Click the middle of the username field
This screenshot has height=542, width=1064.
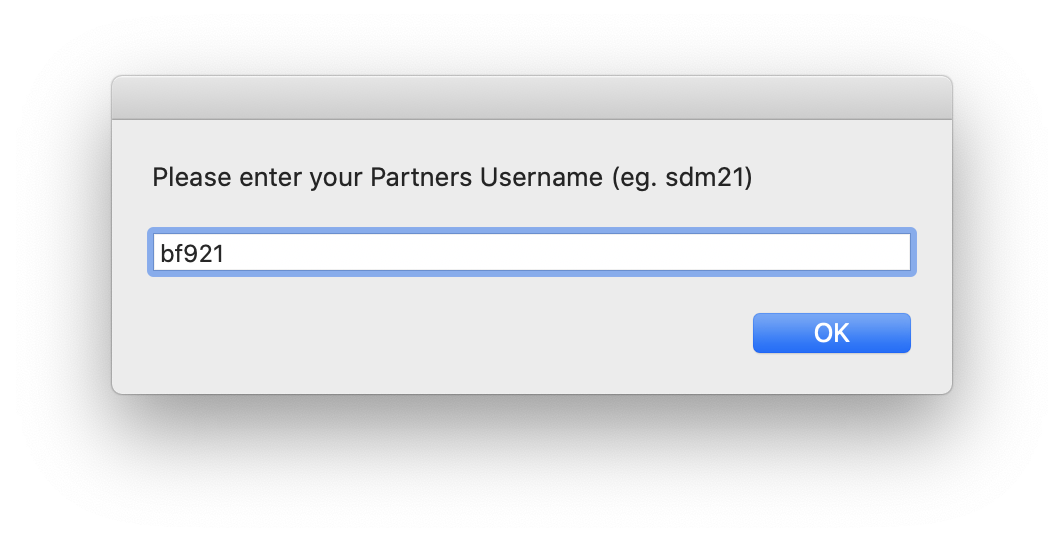(531, 252)
